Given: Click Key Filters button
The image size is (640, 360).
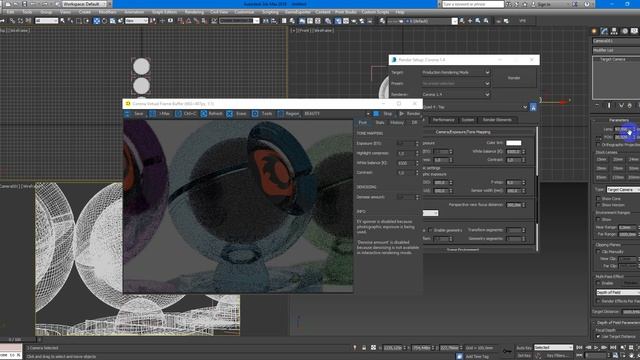Looking at the screenshot, I should (x=557, y=356).
